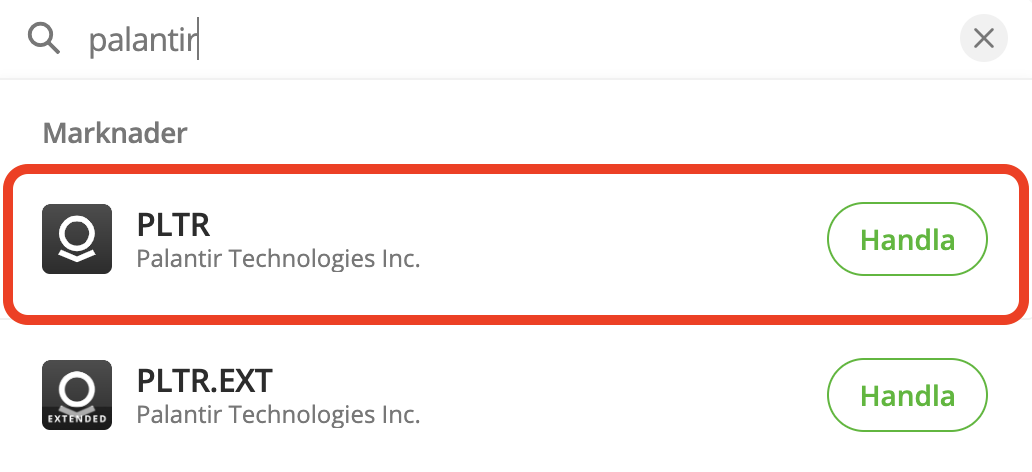Click the PLTR.EXT extended-hours logo icon
This screenshot has width=1032, height=472.
[76, 395]
